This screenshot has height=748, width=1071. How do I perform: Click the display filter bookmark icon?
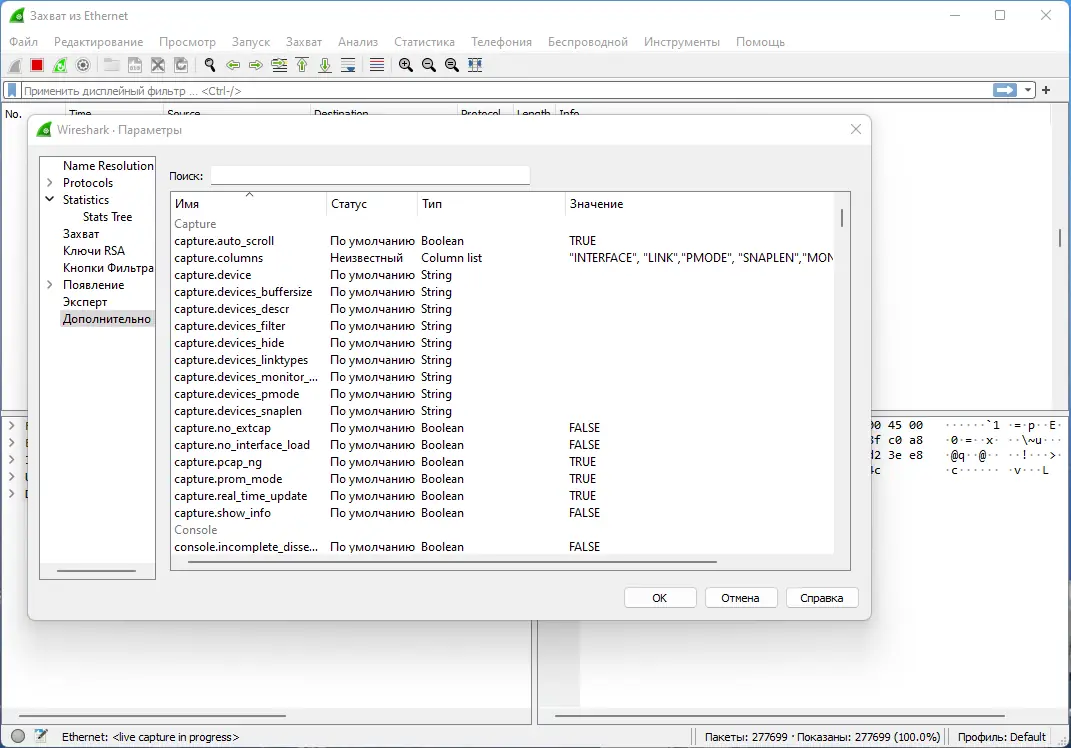coord(12,90)
